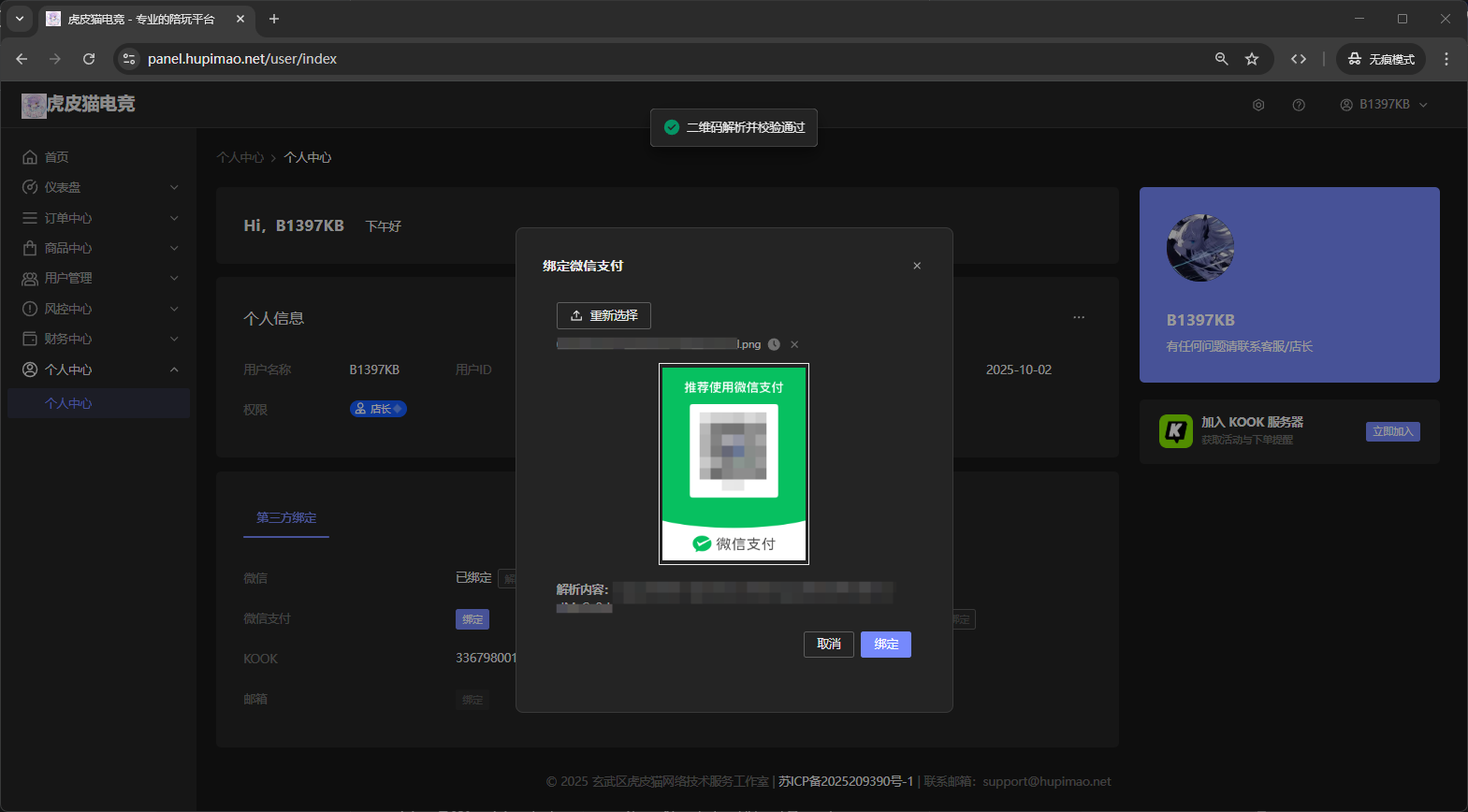1468x812 pixels.
Task: Open the WeChat Pay QR code thumbnail
Action: click(734, 464)
